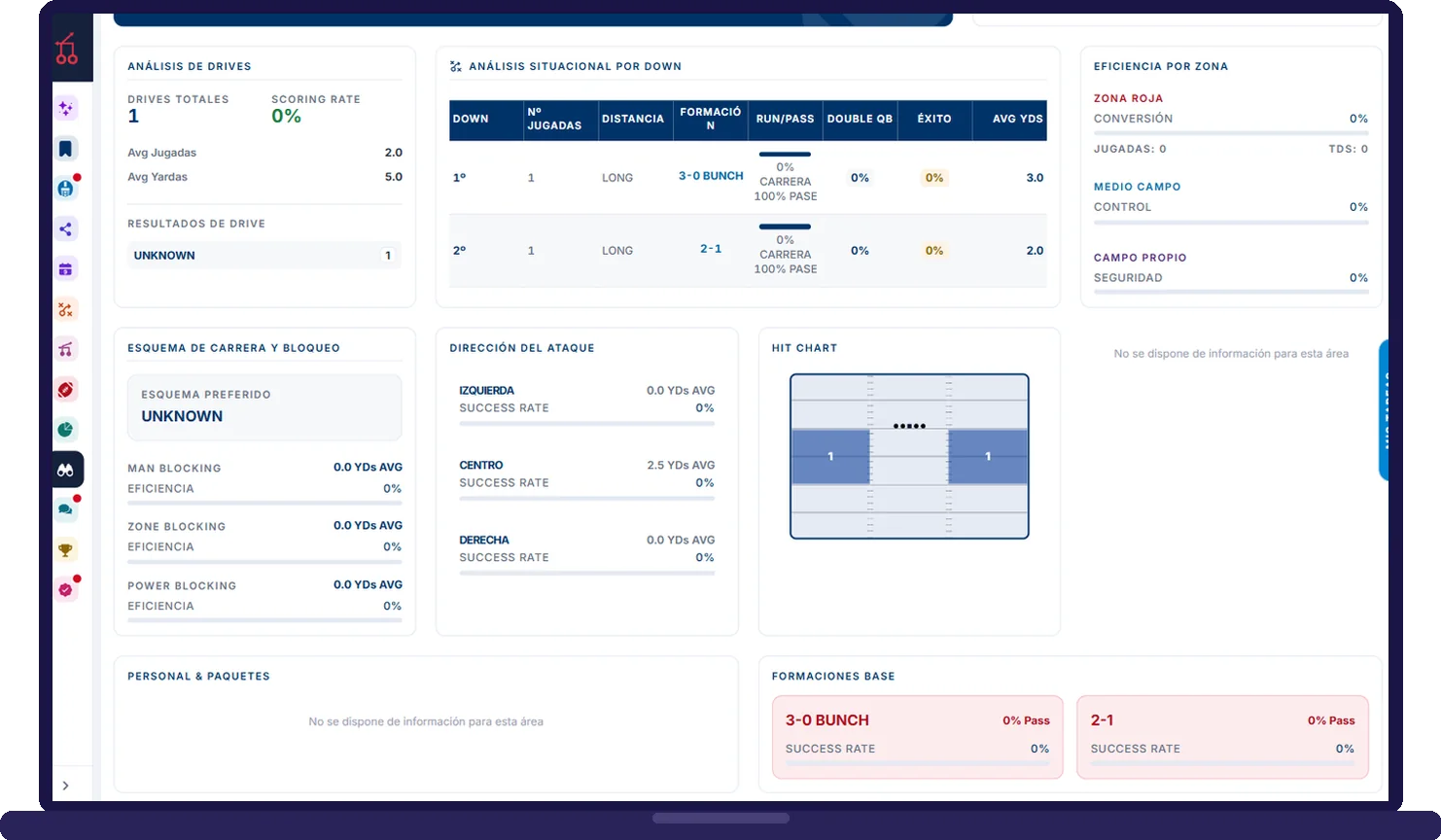Viewport: 1441px width, 840px height.
Task: Open the pie chart statistics icon
Action: tap(65, 430)
